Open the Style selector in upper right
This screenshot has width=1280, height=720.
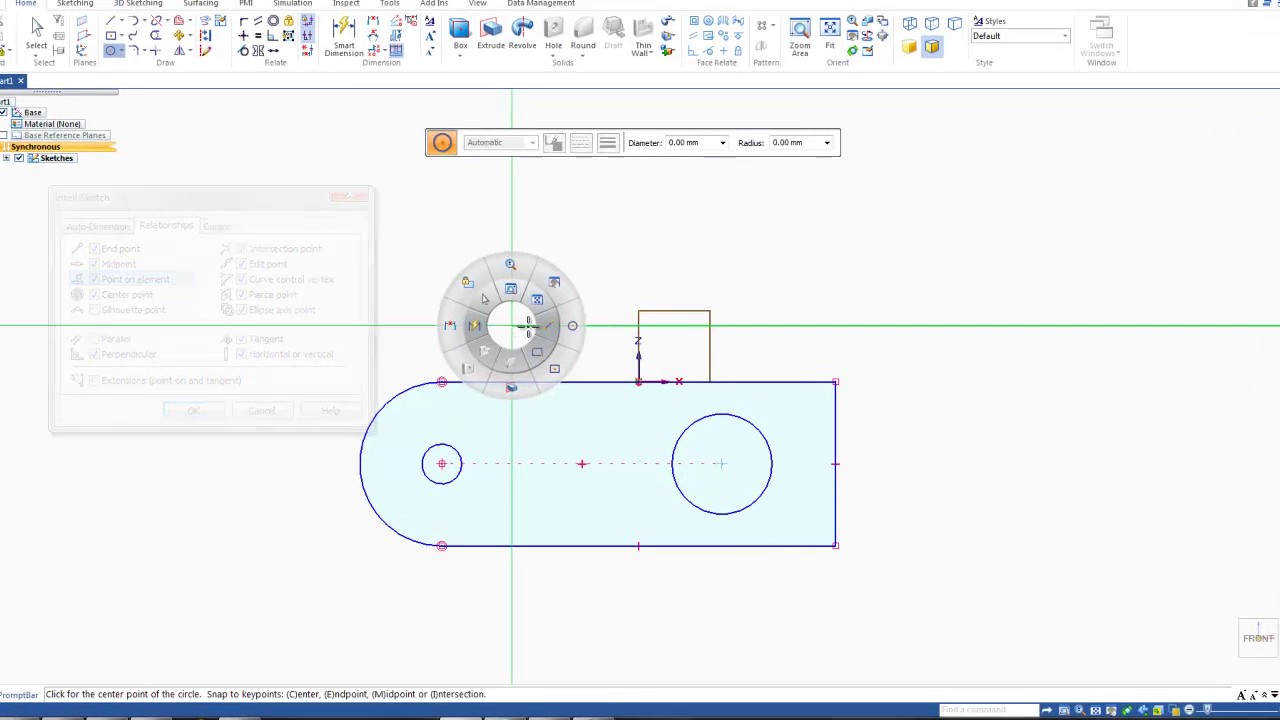(x=1020, y=36)
